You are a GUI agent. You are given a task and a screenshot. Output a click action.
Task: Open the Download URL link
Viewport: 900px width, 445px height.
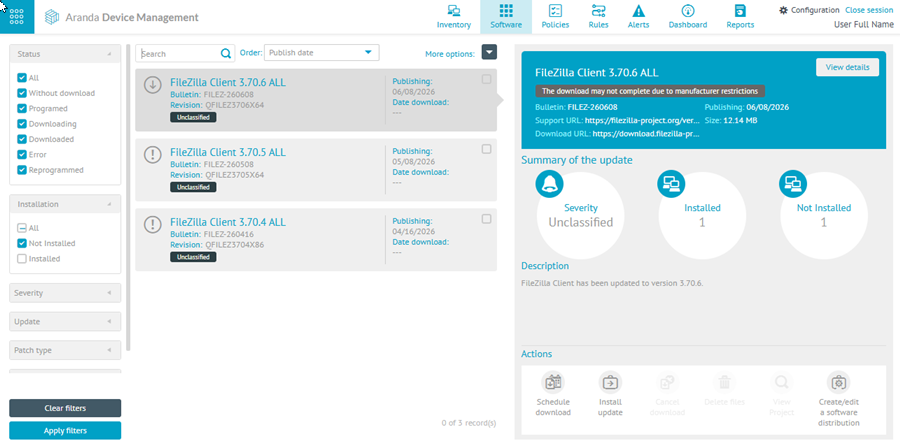(x=646, y=133)
